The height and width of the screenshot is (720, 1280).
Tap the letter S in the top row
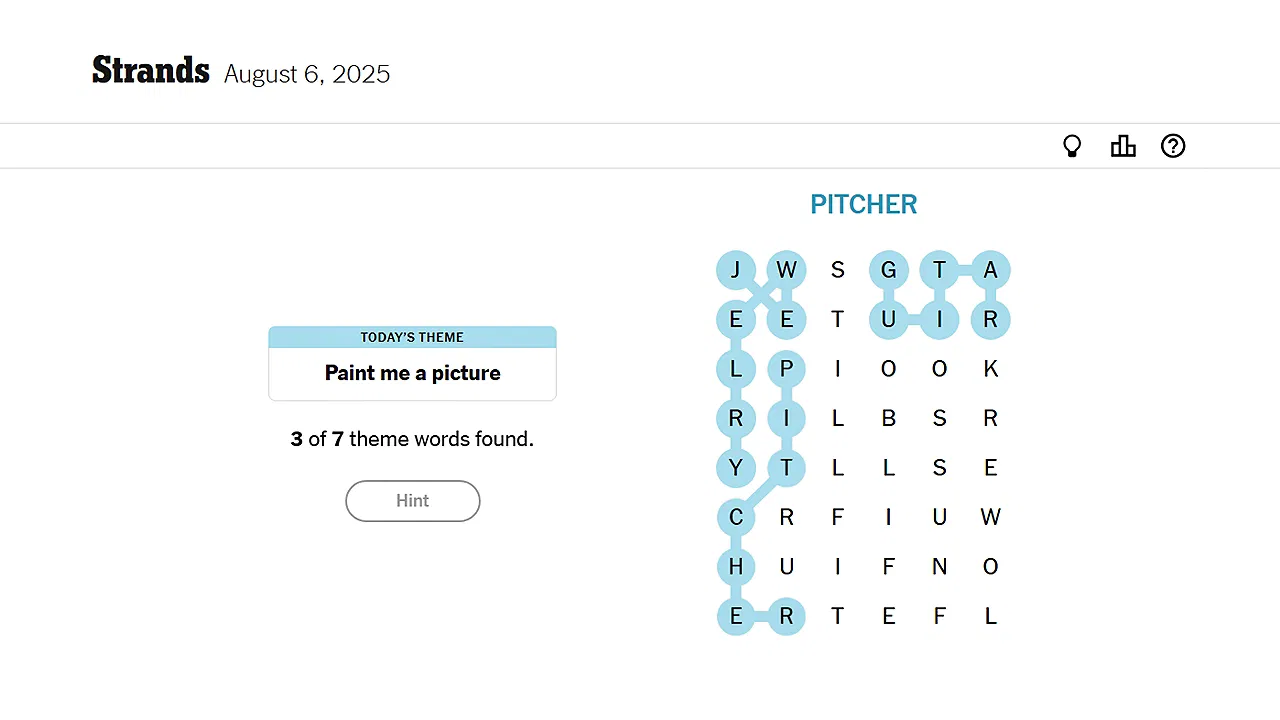837,270
